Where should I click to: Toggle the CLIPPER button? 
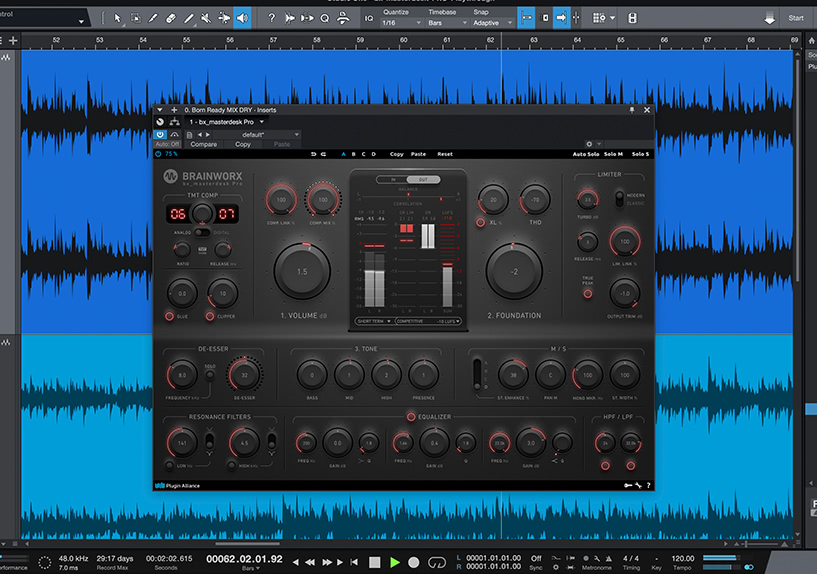coord(210,316)
